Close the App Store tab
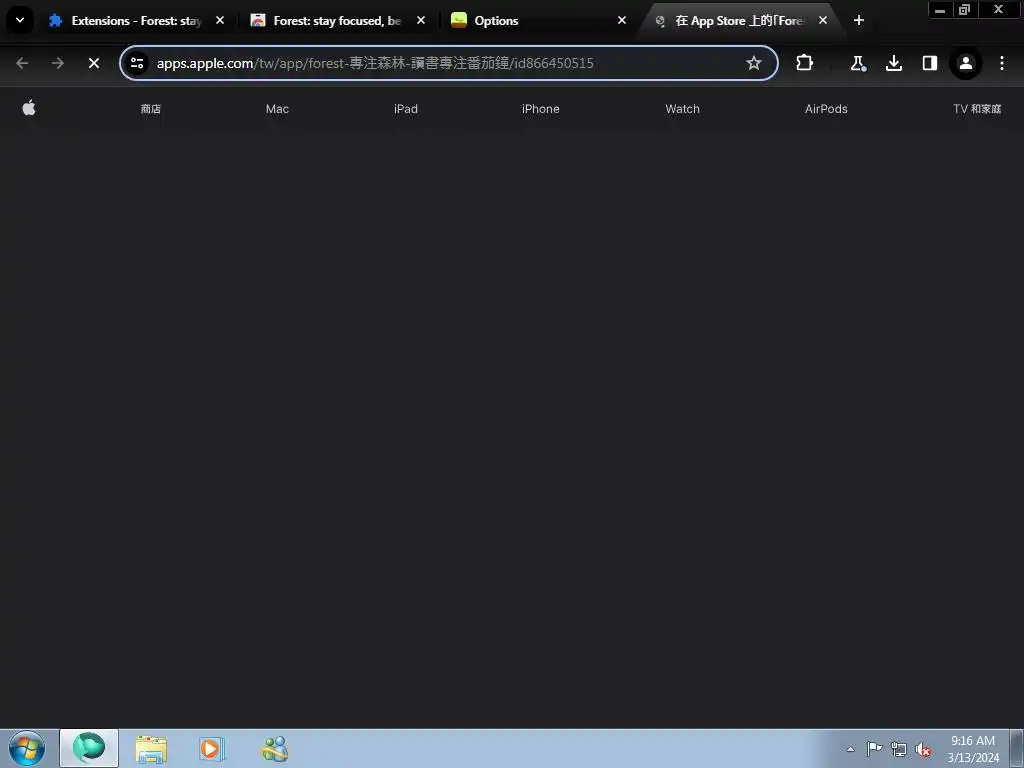Viewport: 1024px width, 768px height. [823, 20]
